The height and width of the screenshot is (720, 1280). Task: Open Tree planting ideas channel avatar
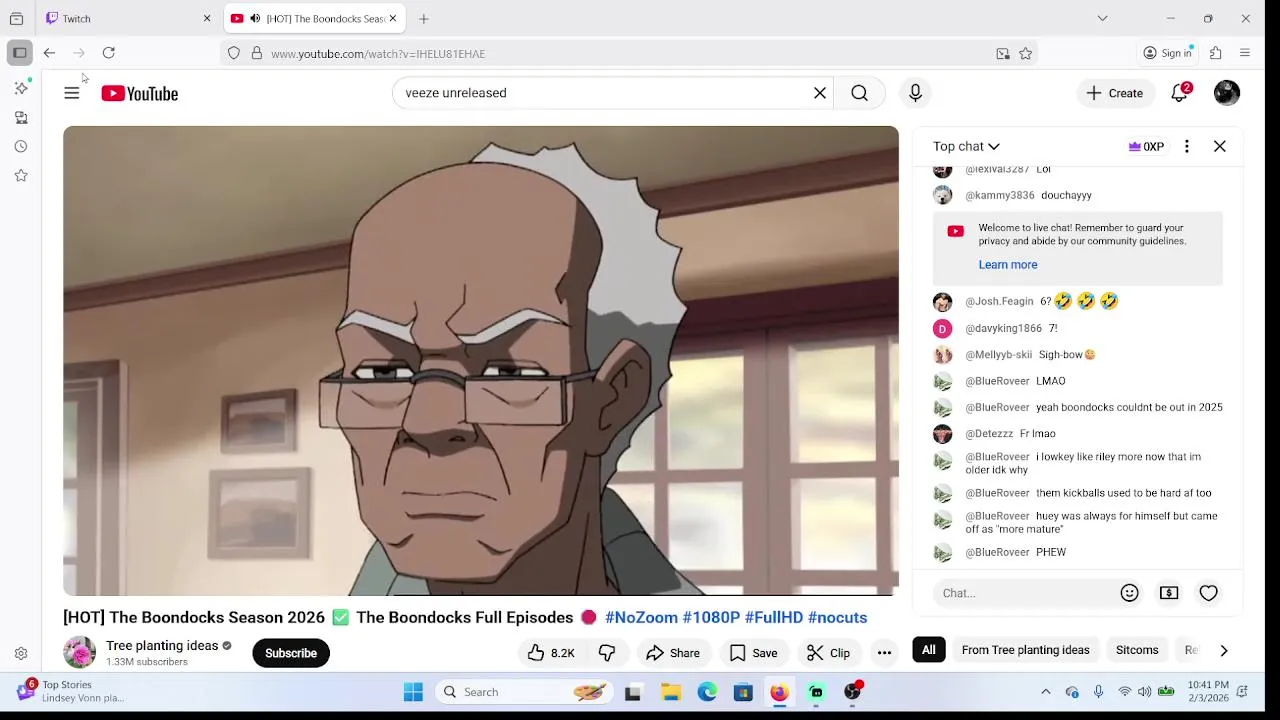point(79,653)
